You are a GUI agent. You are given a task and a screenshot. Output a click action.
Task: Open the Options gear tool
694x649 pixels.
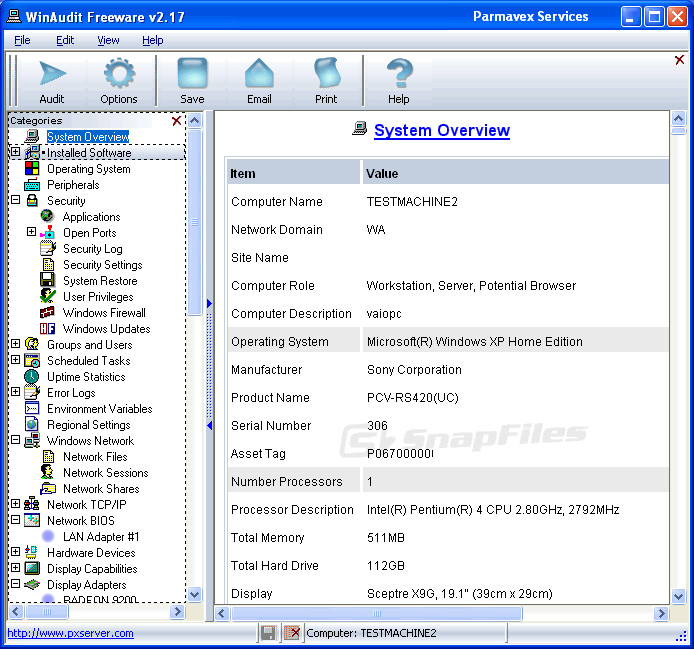(119, 82)
